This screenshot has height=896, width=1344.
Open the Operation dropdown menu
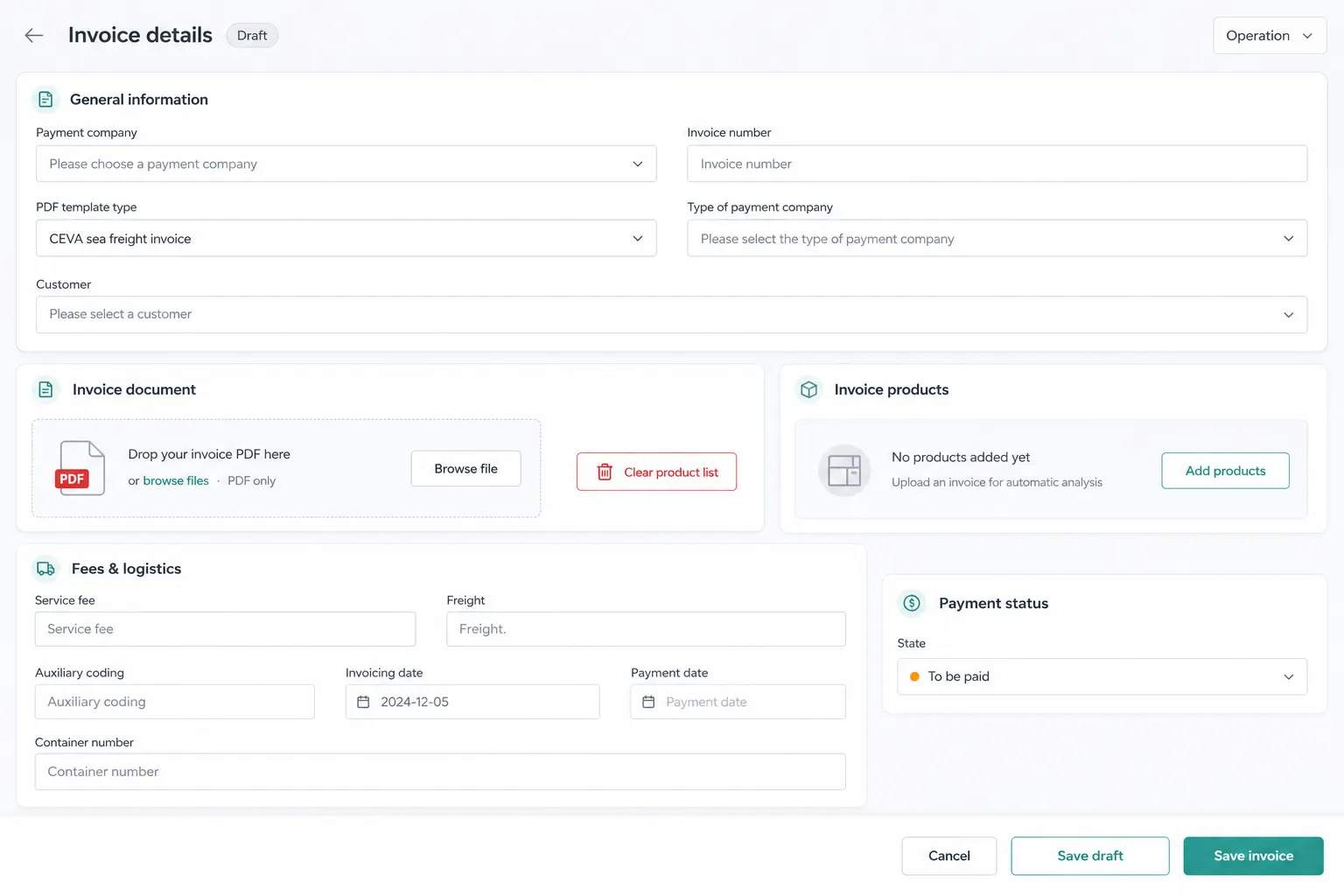(x=1270, y=35)
